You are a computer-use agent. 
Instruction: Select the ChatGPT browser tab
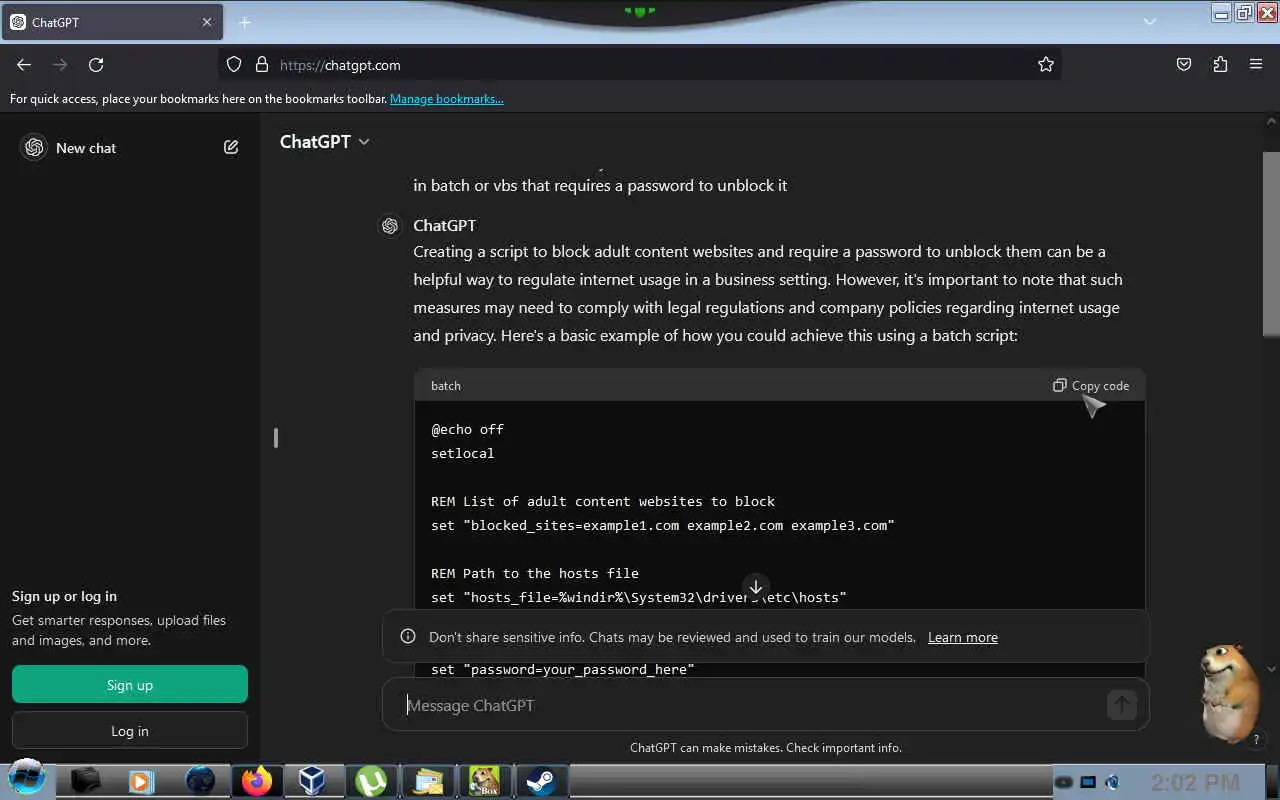pyautogui.click(x=110, y=22)
